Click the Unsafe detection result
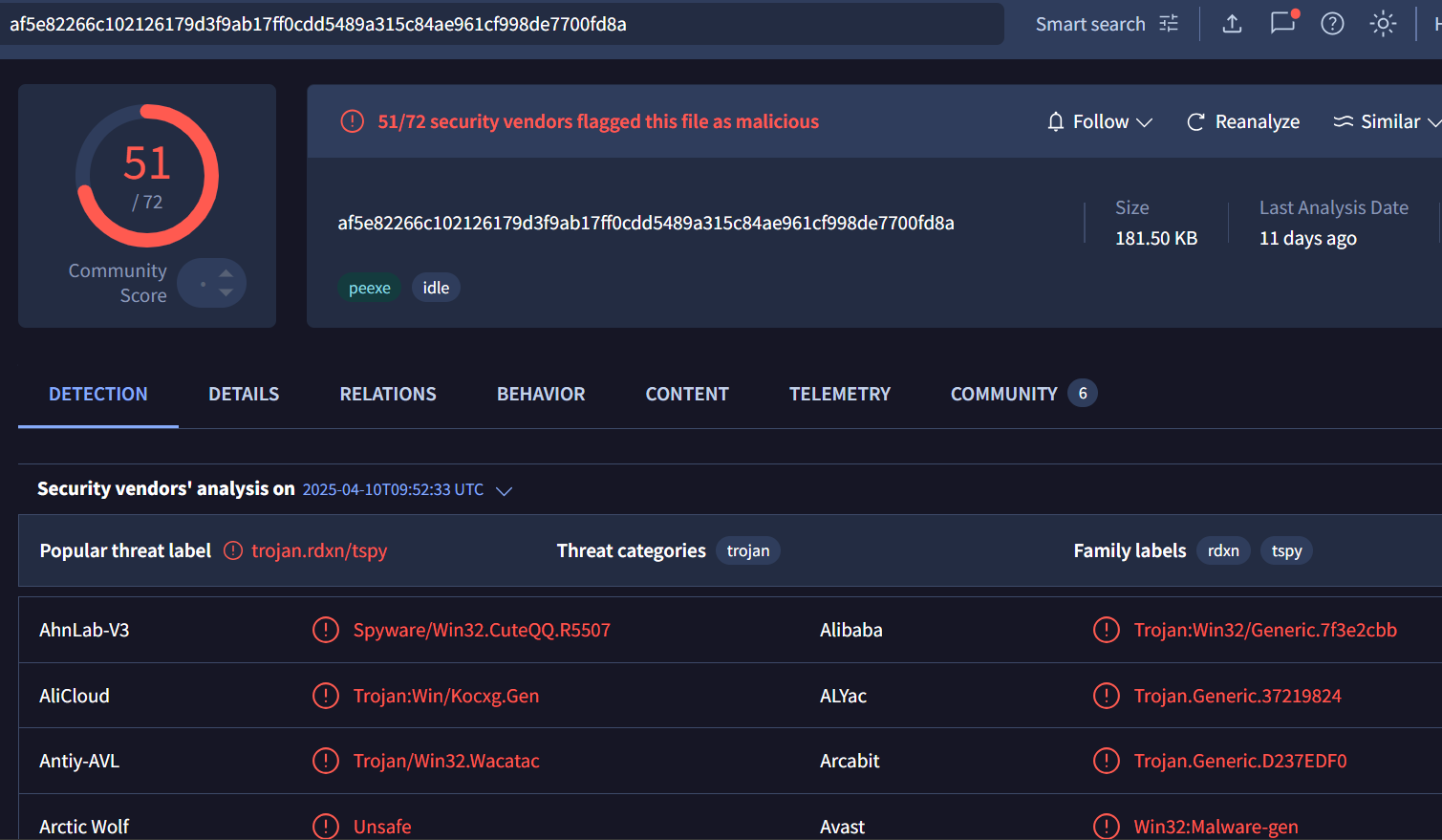 point(382,827)
